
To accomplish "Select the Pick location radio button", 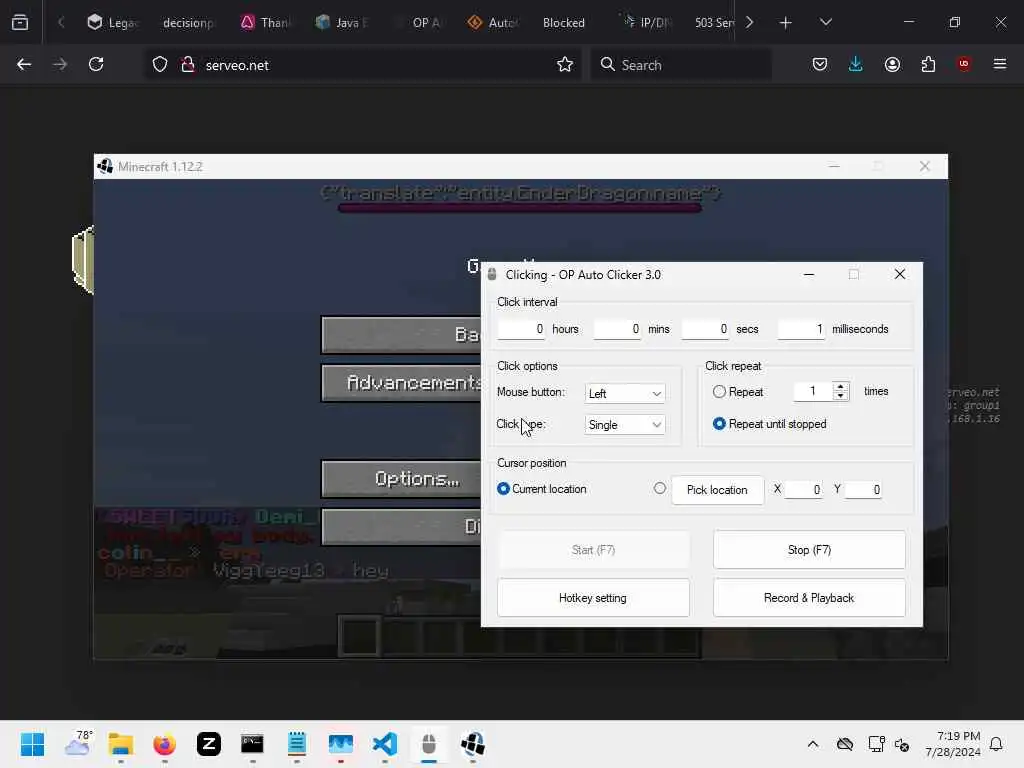I will point(660,488).
